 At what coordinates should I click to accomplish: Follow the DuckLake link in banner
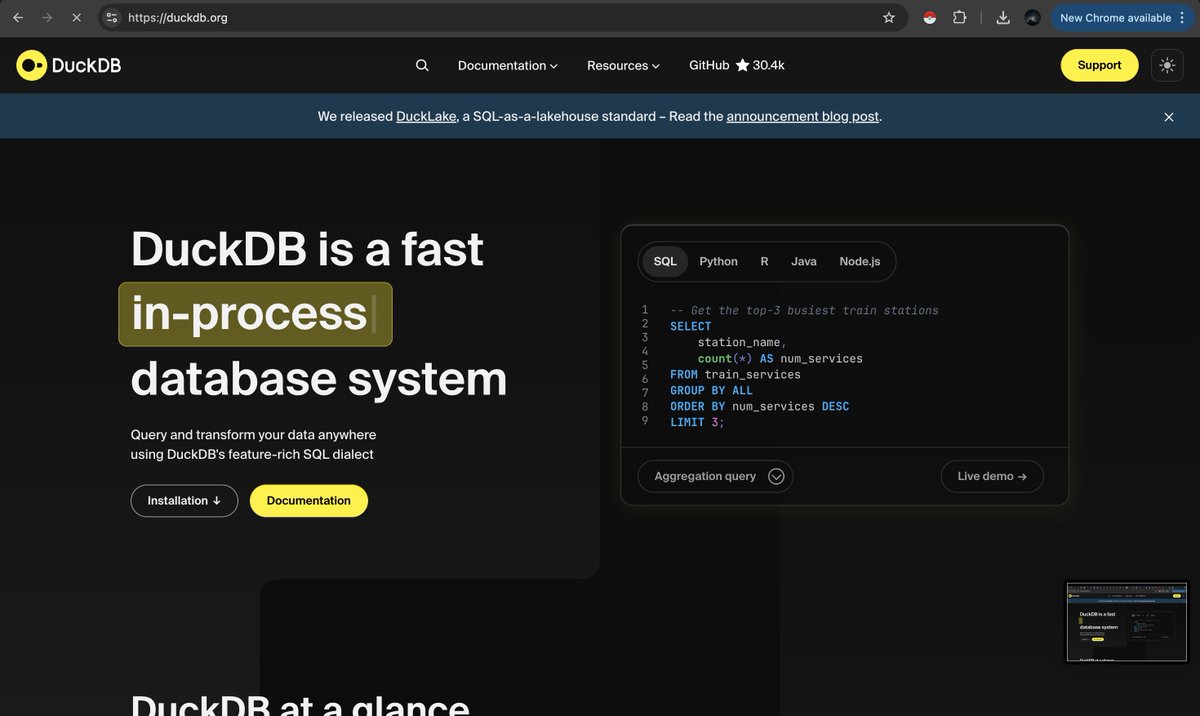pos(427,116)
